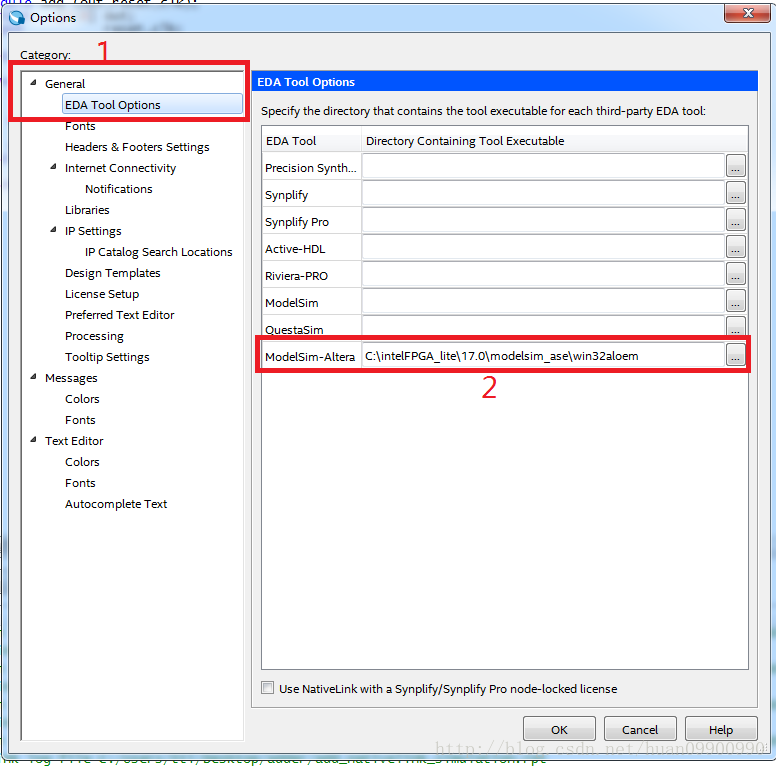Screen dimensions: 776x769
Task: Click the ModelSim path field
Action: [x=543, y=301]
